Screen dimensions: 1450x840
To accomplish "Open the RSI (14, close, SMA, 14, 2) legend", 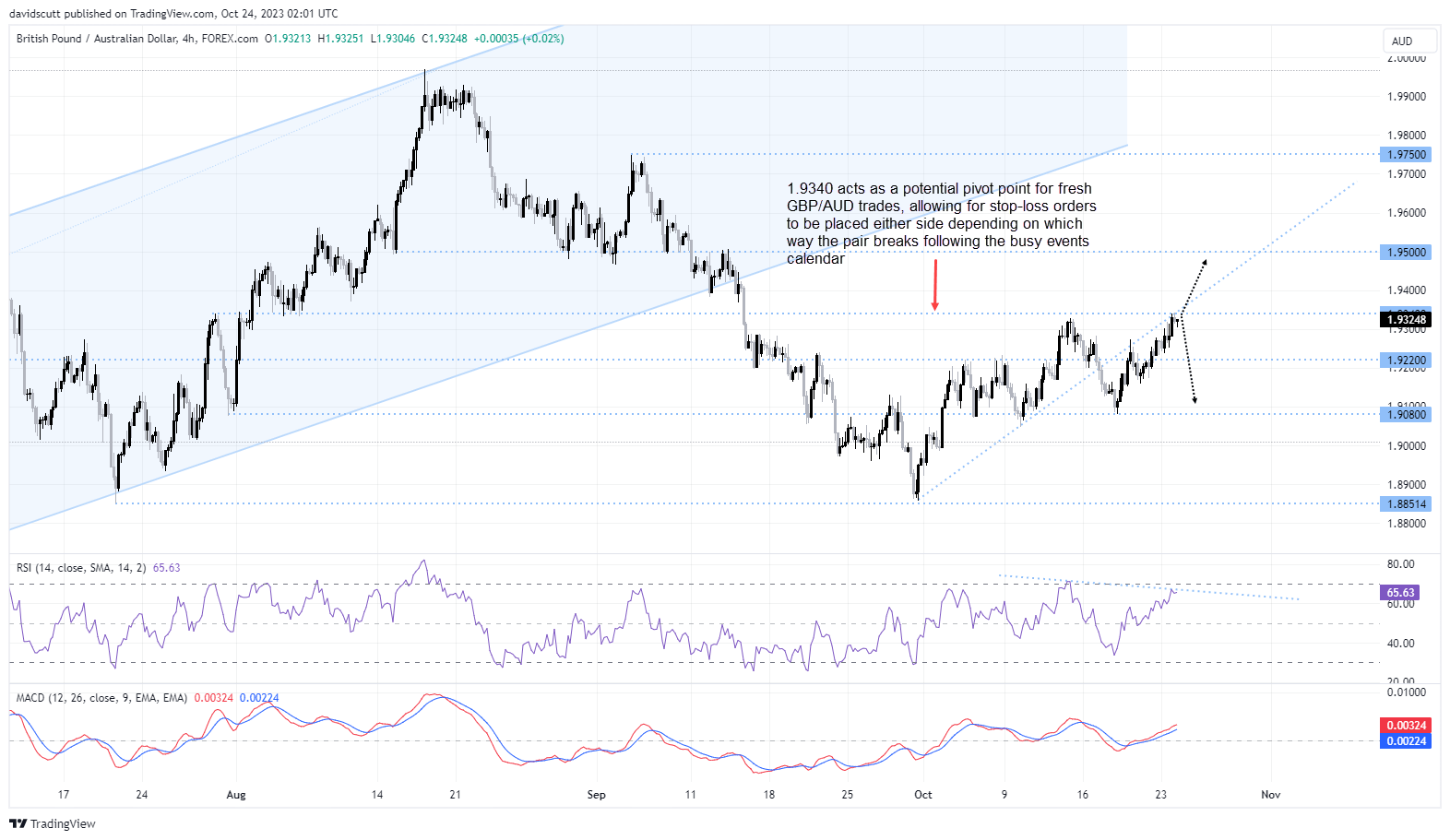I will [x=81, y=568].
